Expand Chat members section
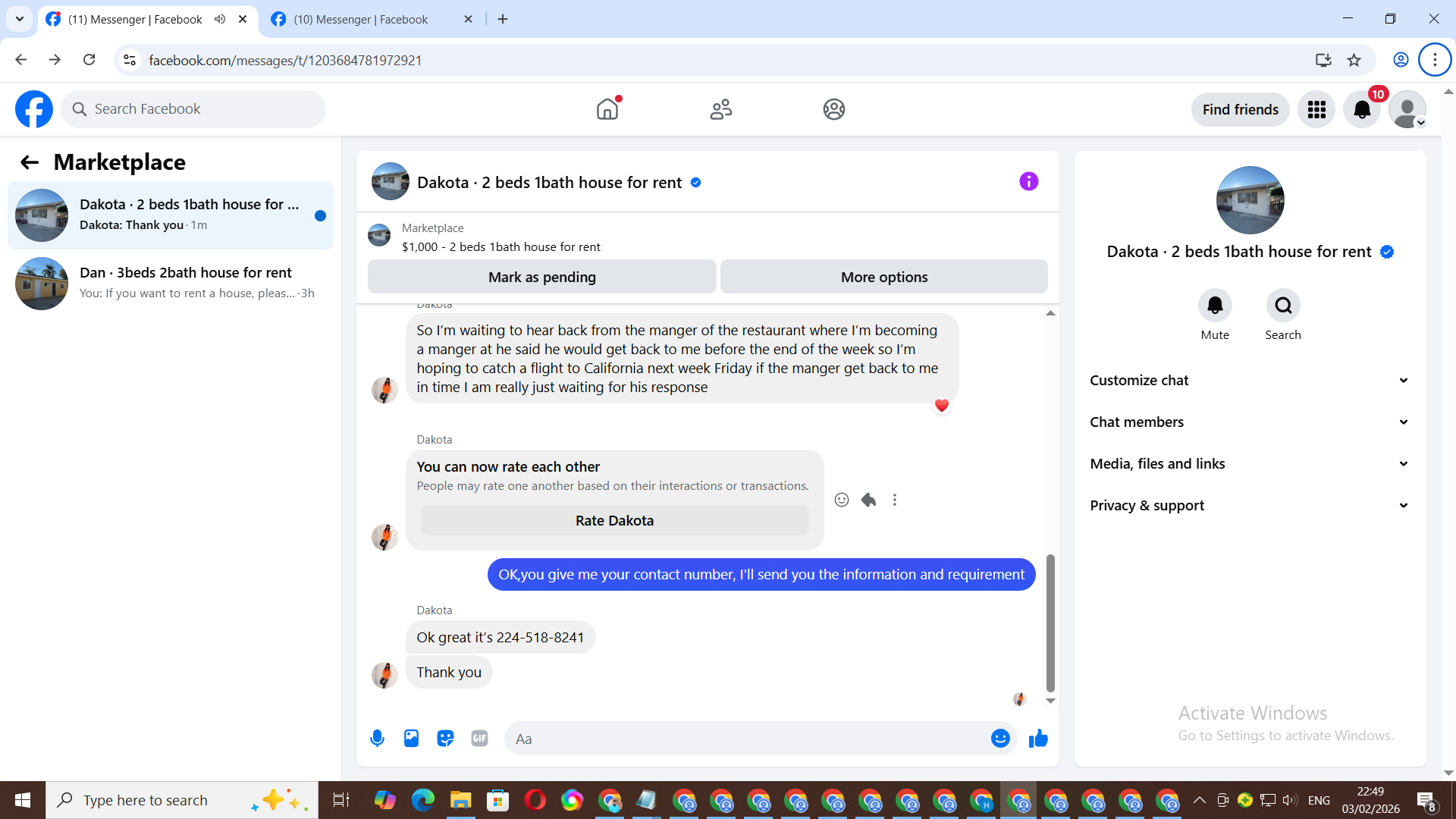The image size is (1456, 819). pyautogui.click(x=1249, y=422)
